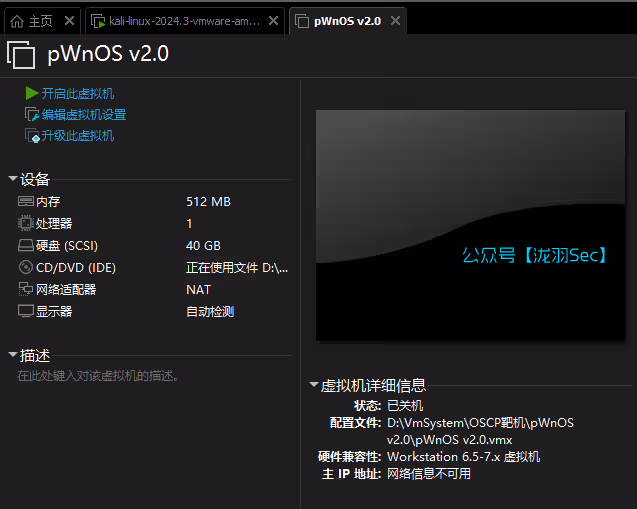Image resolution: width=637 pixels, height=509 pixels.
Task: Collapse the 虚拟机详细信息 details section
Action: pos(313,384)
